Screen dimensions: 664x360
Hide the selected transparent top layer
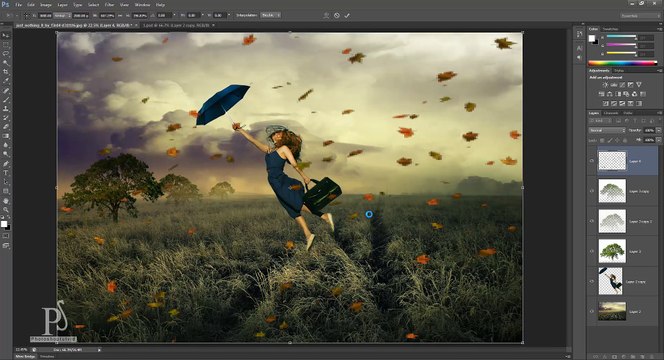tap(592, 161)
